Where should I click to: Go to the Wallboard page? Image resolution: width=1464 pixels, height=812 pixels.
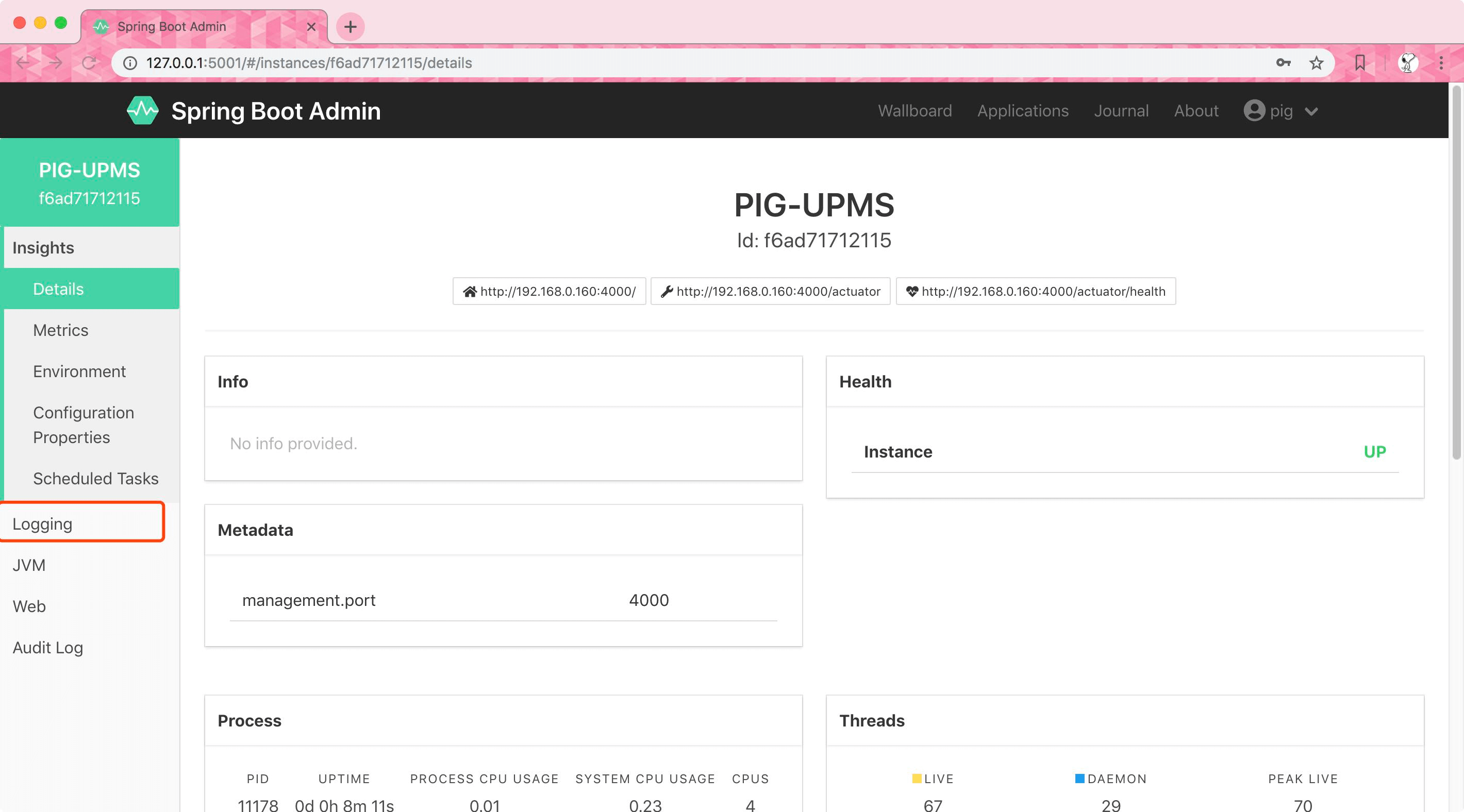click(x=914, y=111)
